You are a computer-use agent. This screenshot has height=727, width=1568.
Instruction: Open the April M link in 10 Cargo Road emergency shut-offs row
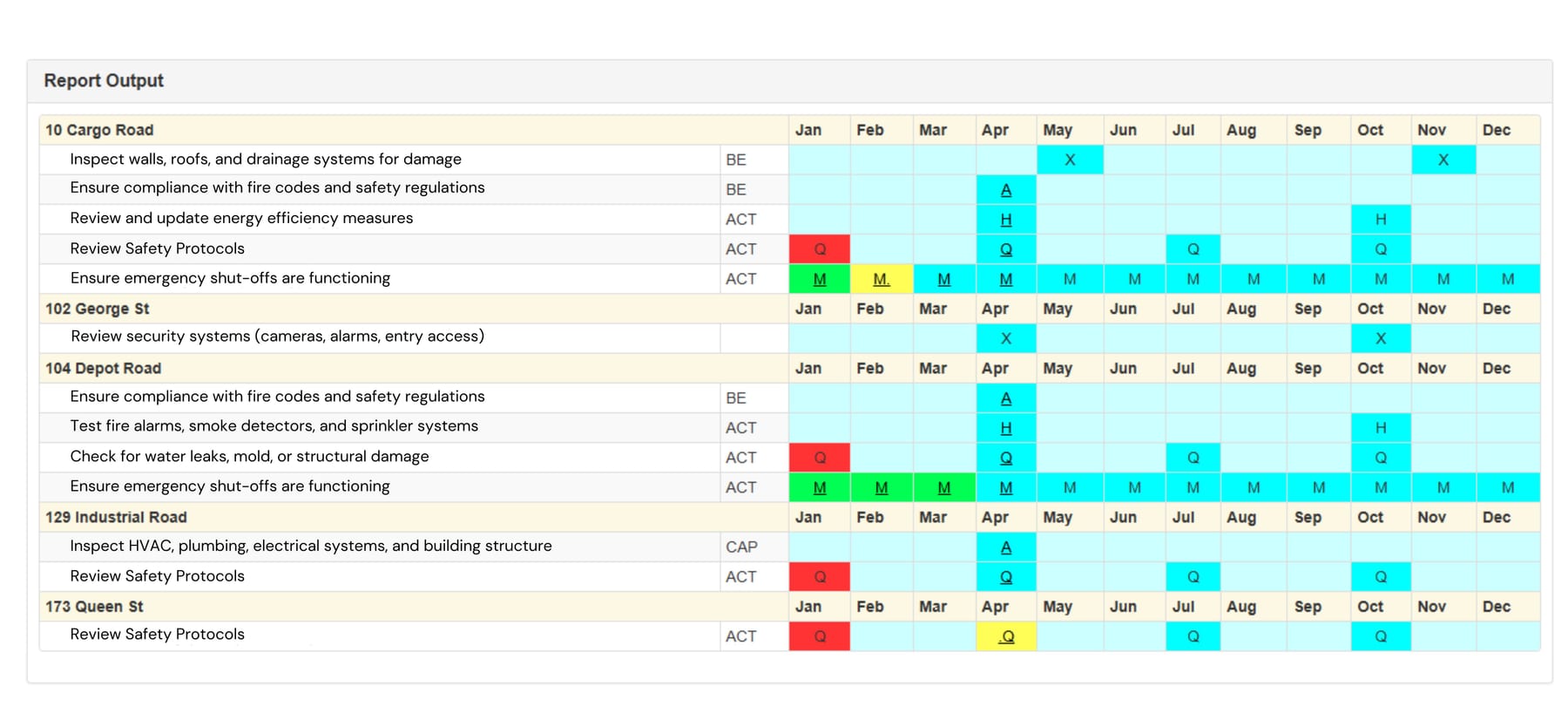tap(1006, 279)
